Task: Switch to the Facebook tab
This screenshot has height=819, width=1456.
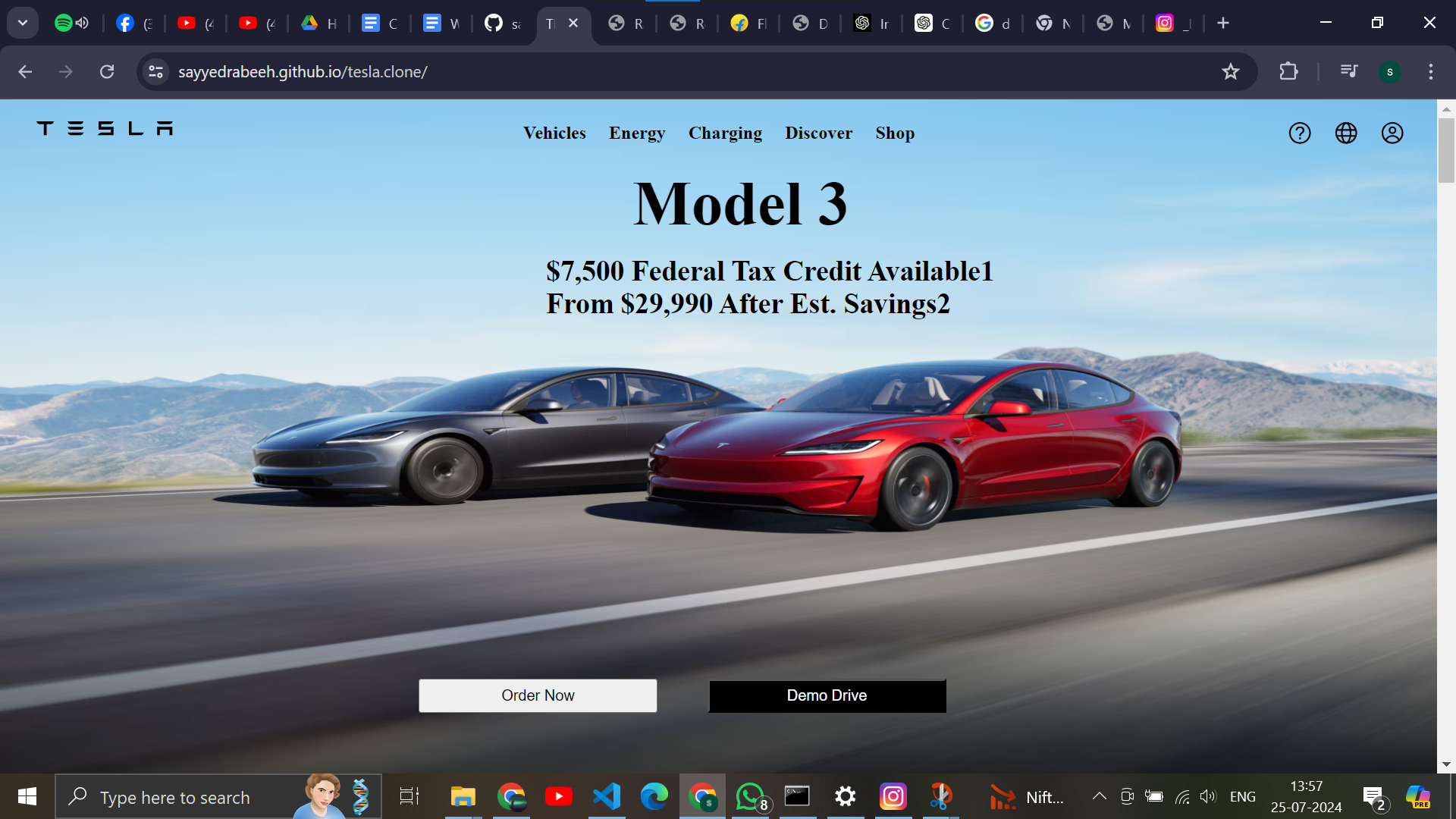Action: coord(135,23)
